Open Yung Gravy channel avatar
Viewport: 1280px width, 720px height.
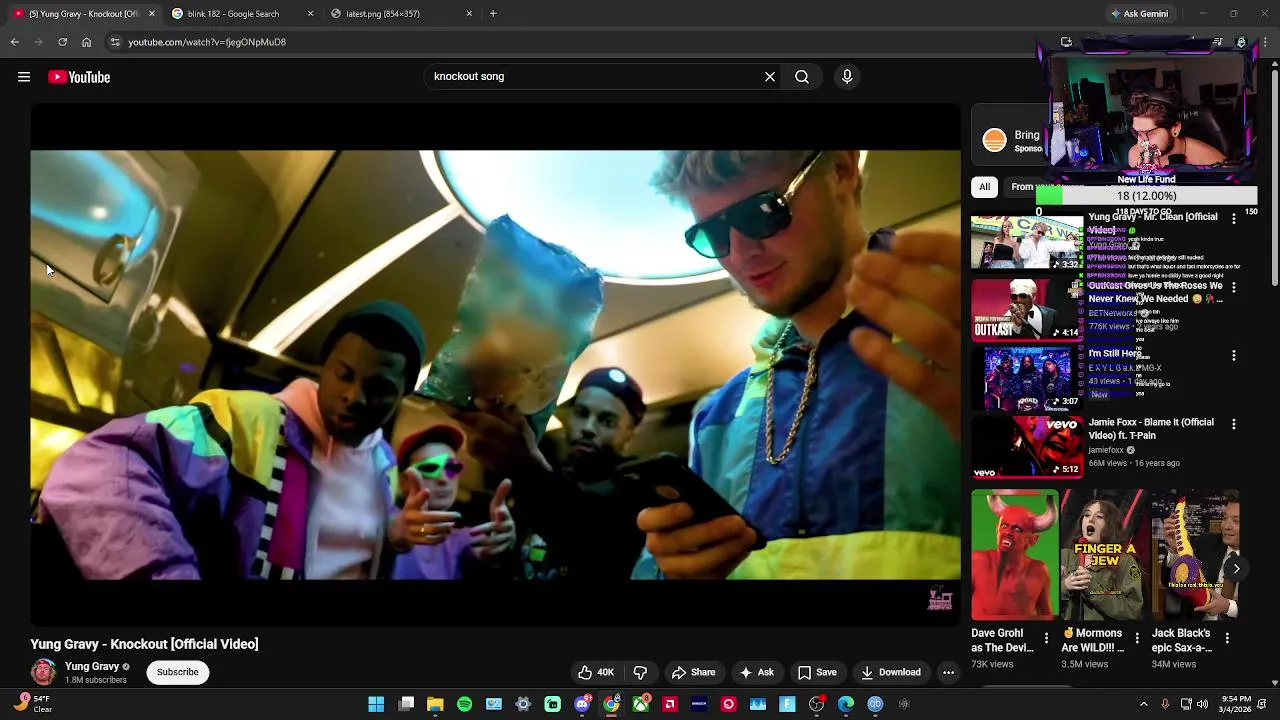coord(43,672)
